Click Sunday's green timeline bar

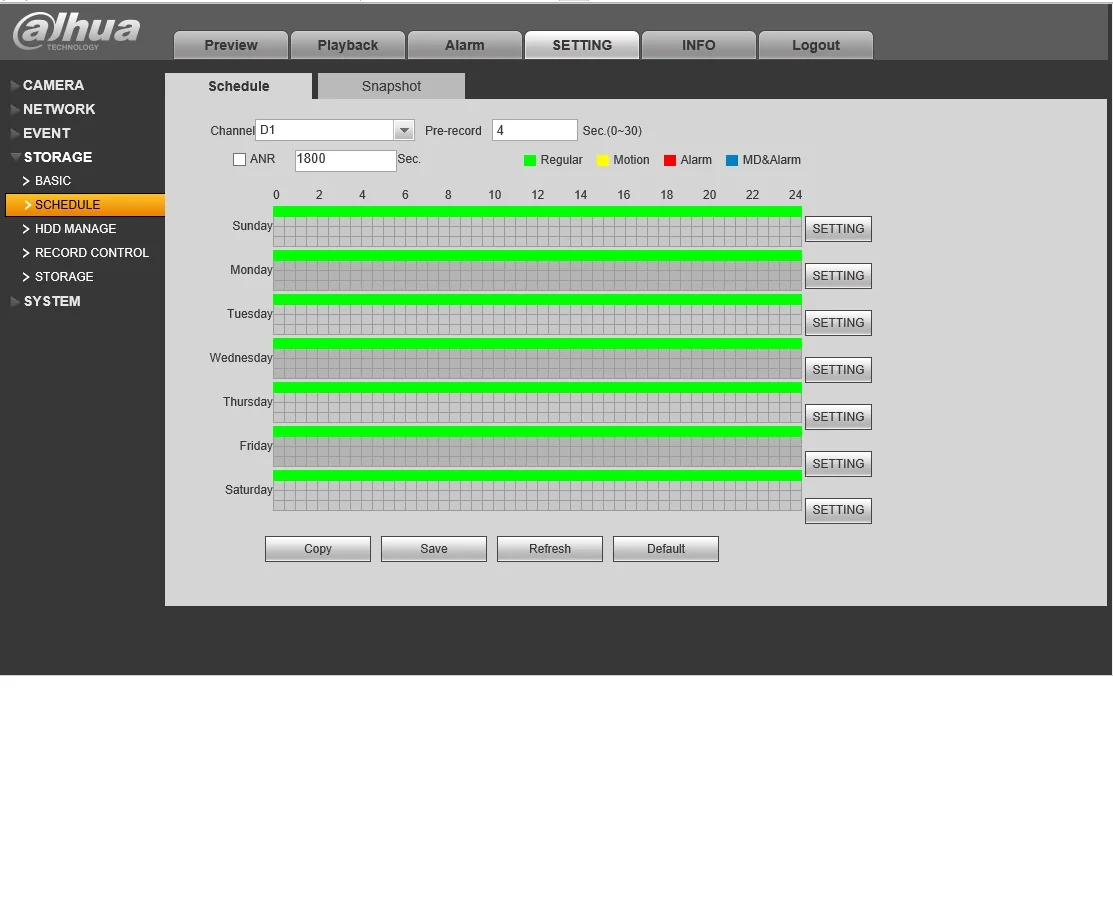pyautogui.click(x=537, y=212)
